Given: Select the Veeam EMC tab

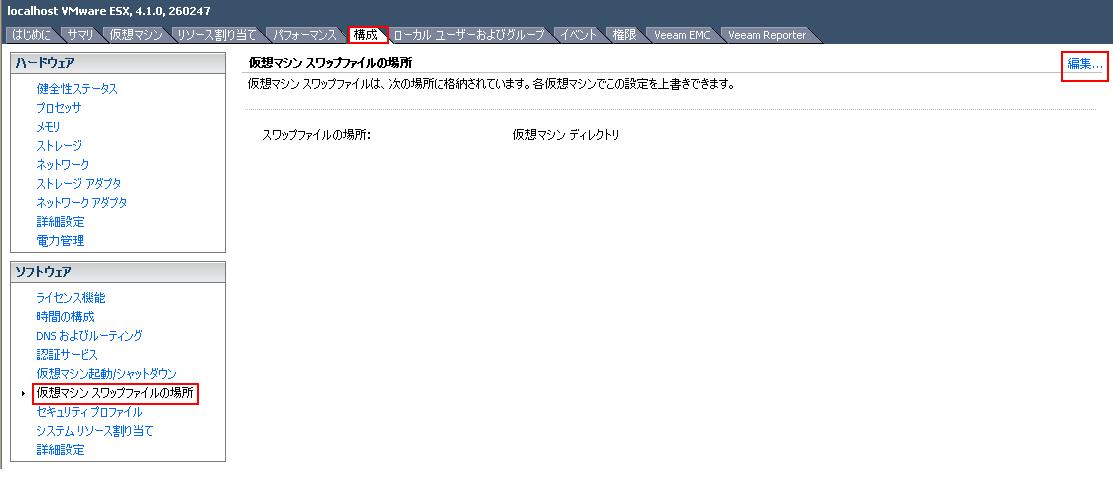Looking at the screenshot, I should coord(682,35).
